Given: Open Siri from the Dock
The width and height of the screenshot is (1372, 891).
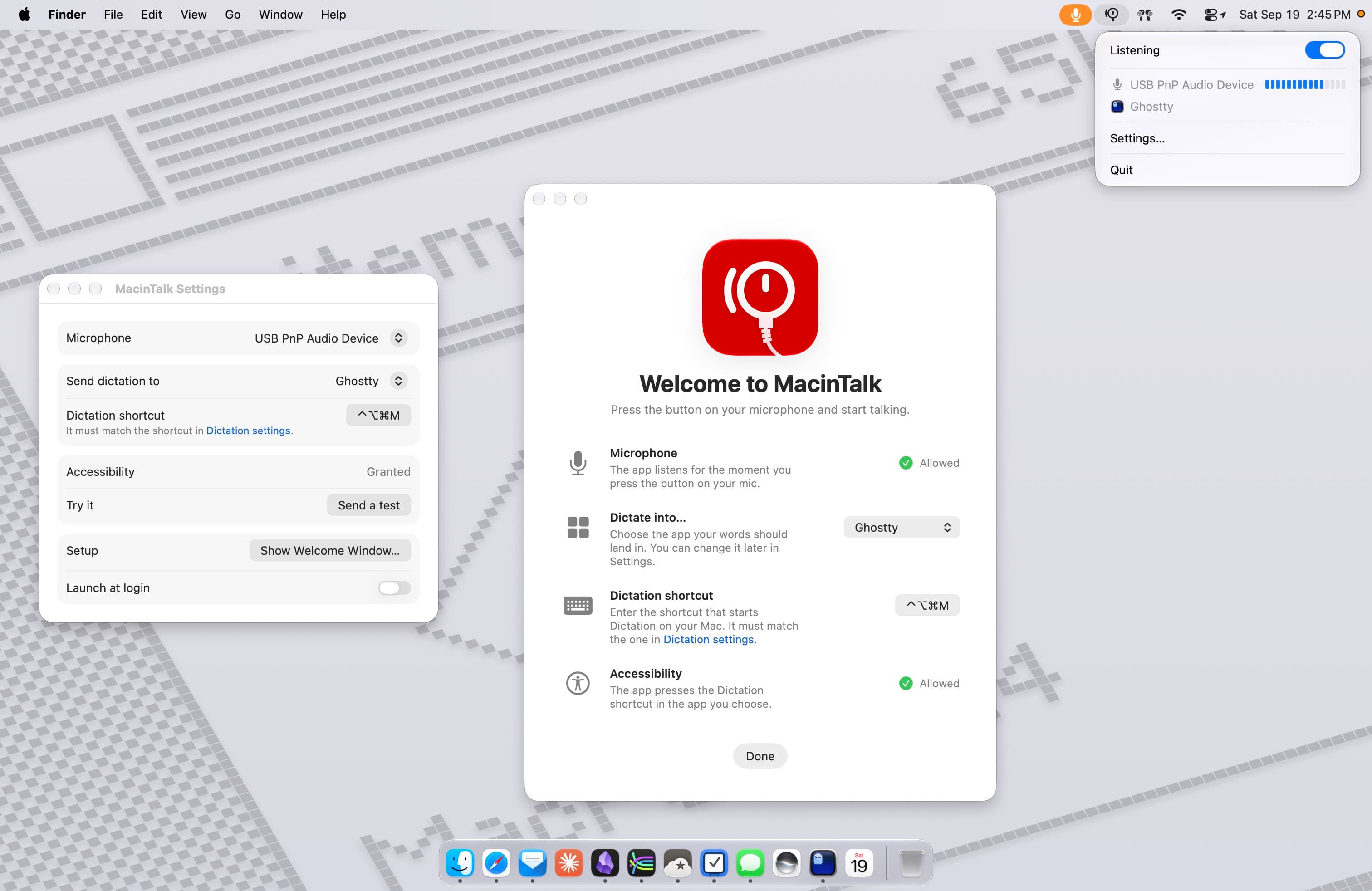Looking at the screenshot, I should [x=786, y=863].
